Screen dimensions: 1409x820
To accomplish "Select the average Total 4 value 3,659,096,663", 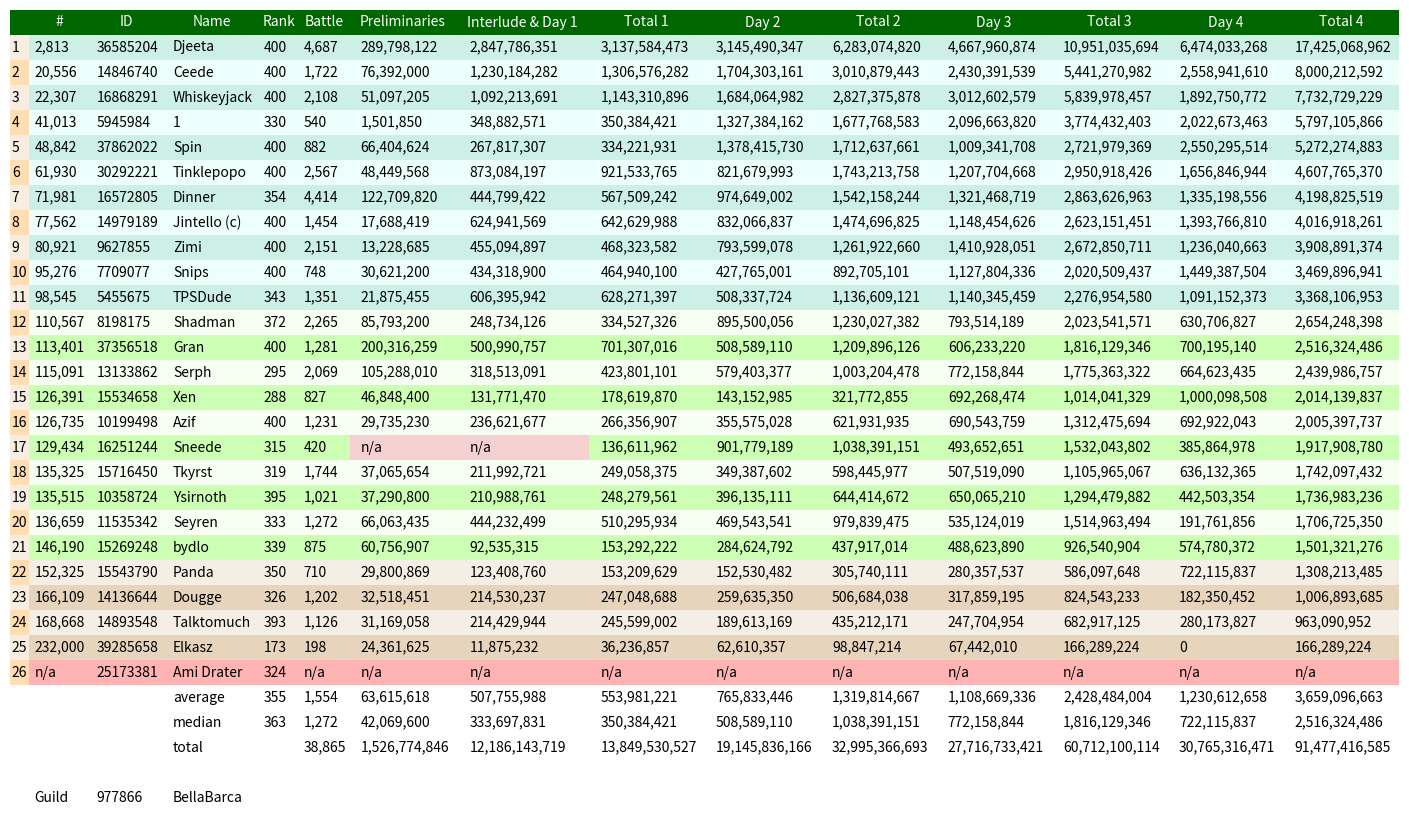I will [x=1339, y=697].
